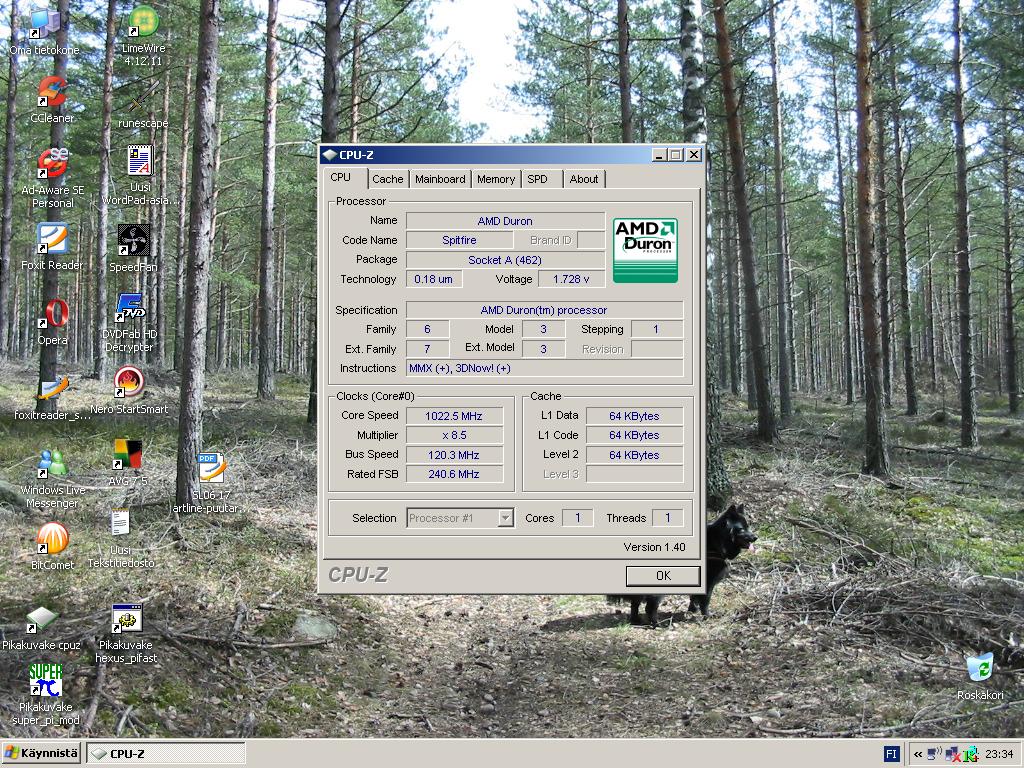Click the Technology value 0.18 um
Viewport: 1024px width, 768px height.
click(x=434, y=280)
